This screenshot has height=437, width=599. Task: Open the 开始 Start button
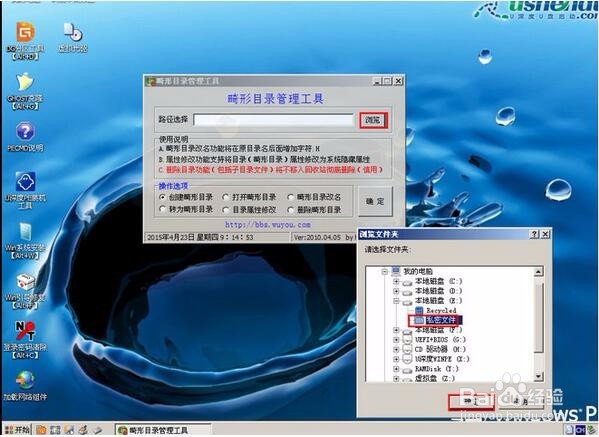coord(17,430)
